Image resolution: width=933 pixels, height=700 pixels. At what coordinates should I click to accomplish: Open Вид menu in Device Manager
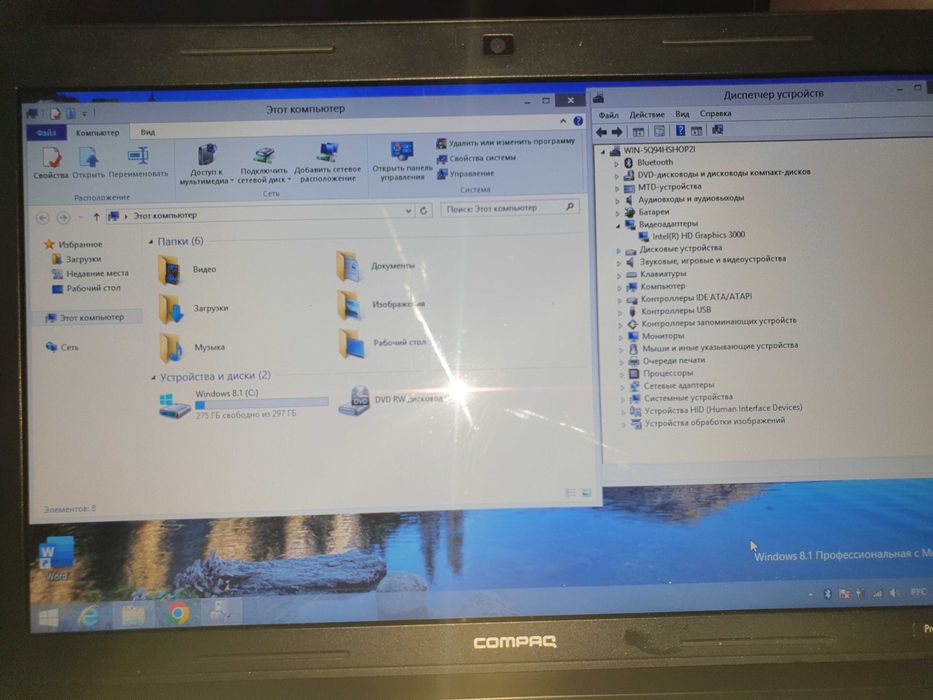pos(682,114)
